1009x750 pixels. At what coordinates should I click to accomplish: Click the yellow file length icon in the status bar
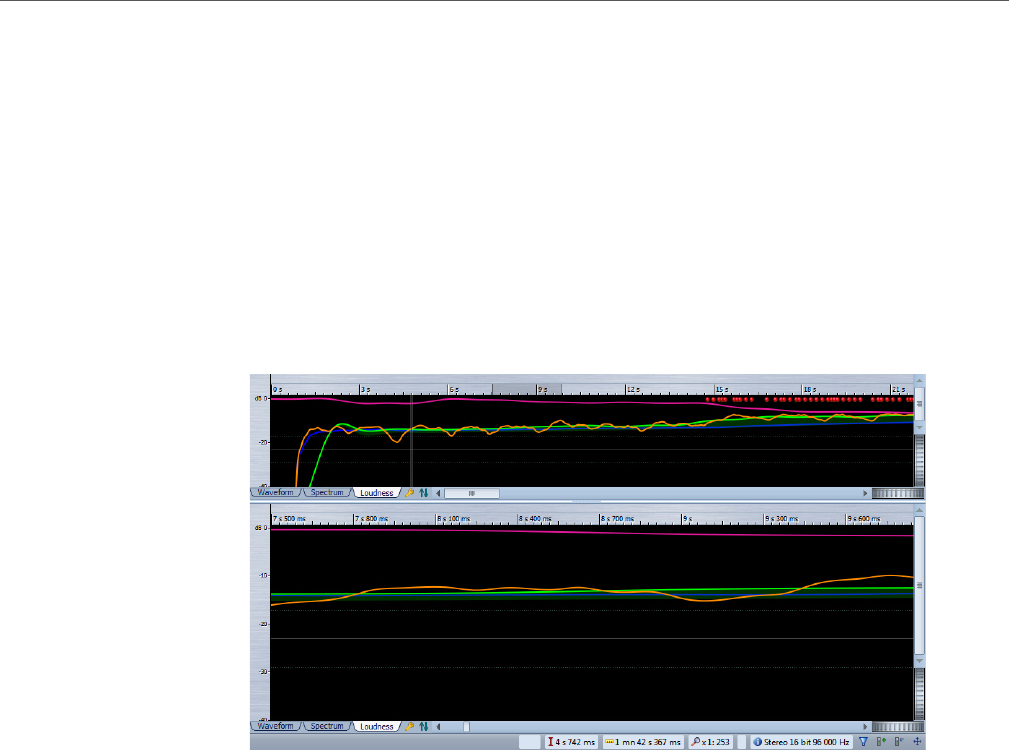609,742
